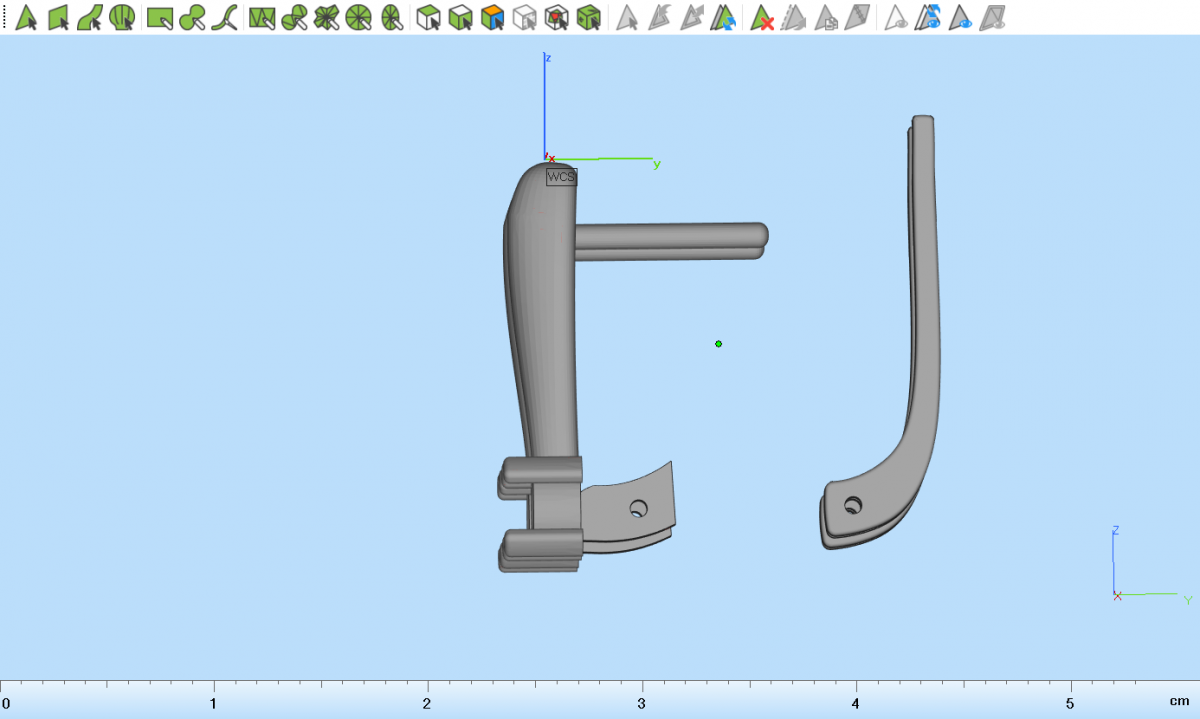Click the toolbar drag handle at far left
Image resolution: width=1200 pixels, height=719 pixels.
[4, 17]
